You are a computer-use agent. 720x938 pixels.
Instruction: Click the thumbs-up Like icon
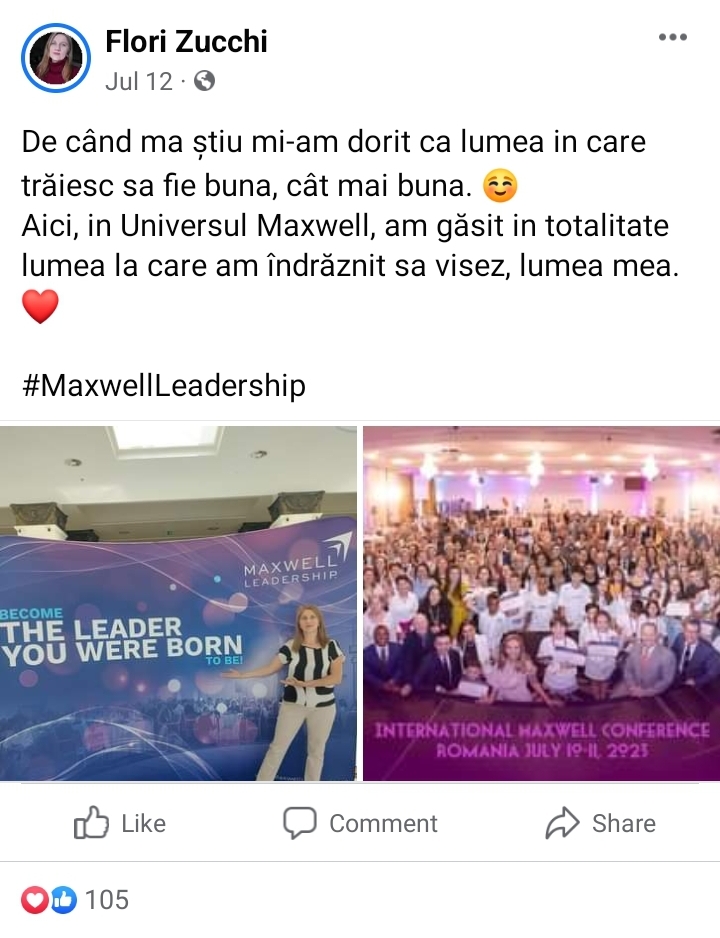(91, 823)
